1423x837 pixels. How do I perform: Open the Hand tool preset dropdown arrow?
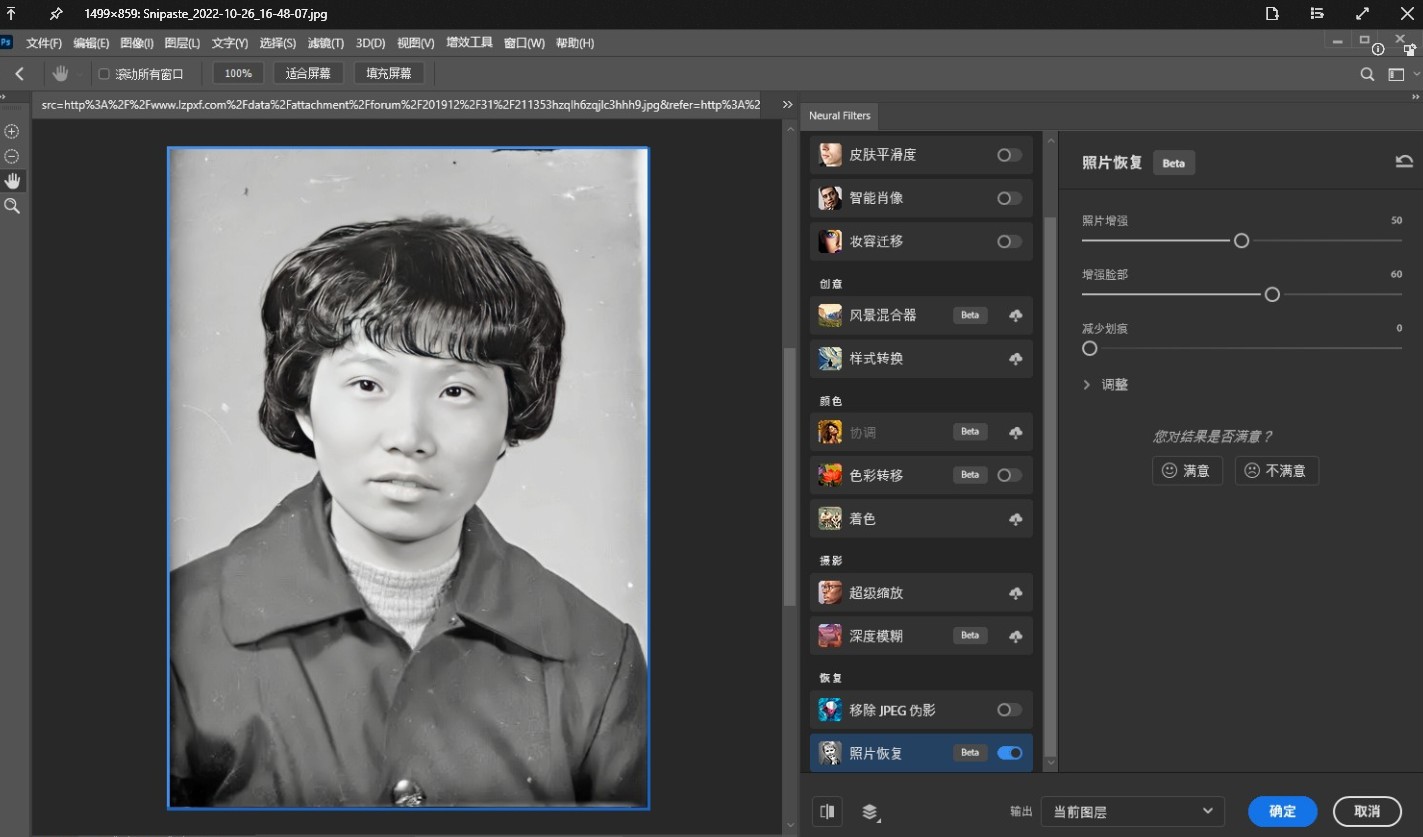pos(80,74)
